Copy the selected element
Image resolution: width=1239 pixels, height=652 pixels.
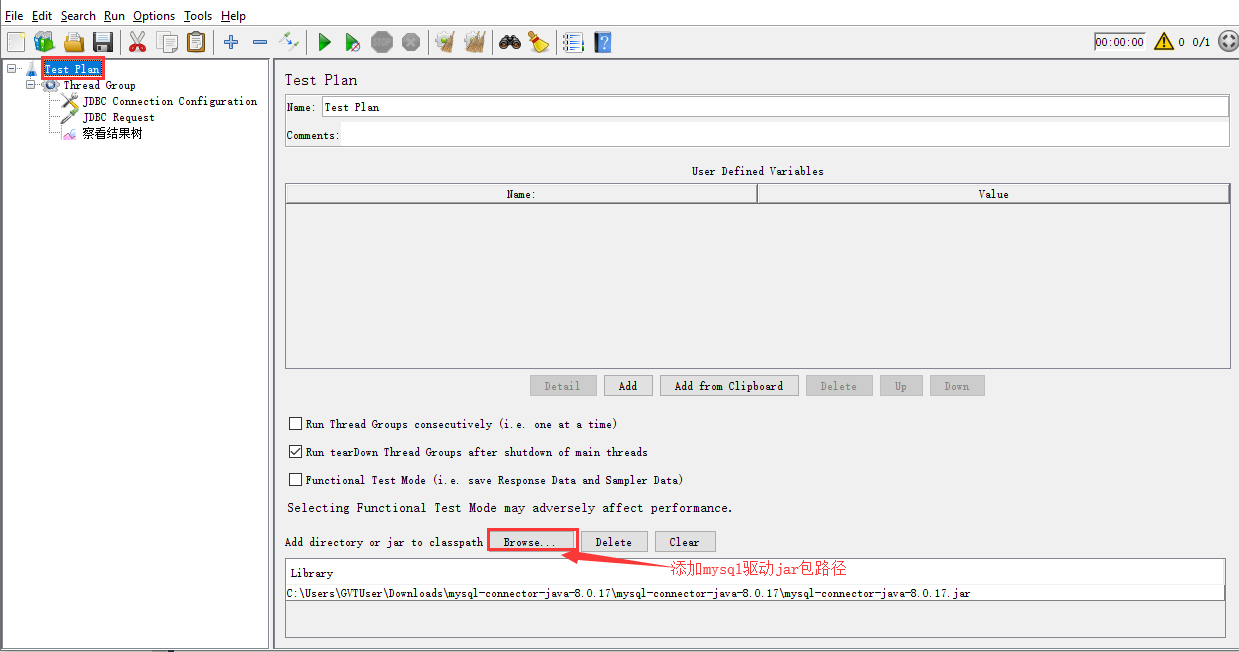(x=167, y=42)
